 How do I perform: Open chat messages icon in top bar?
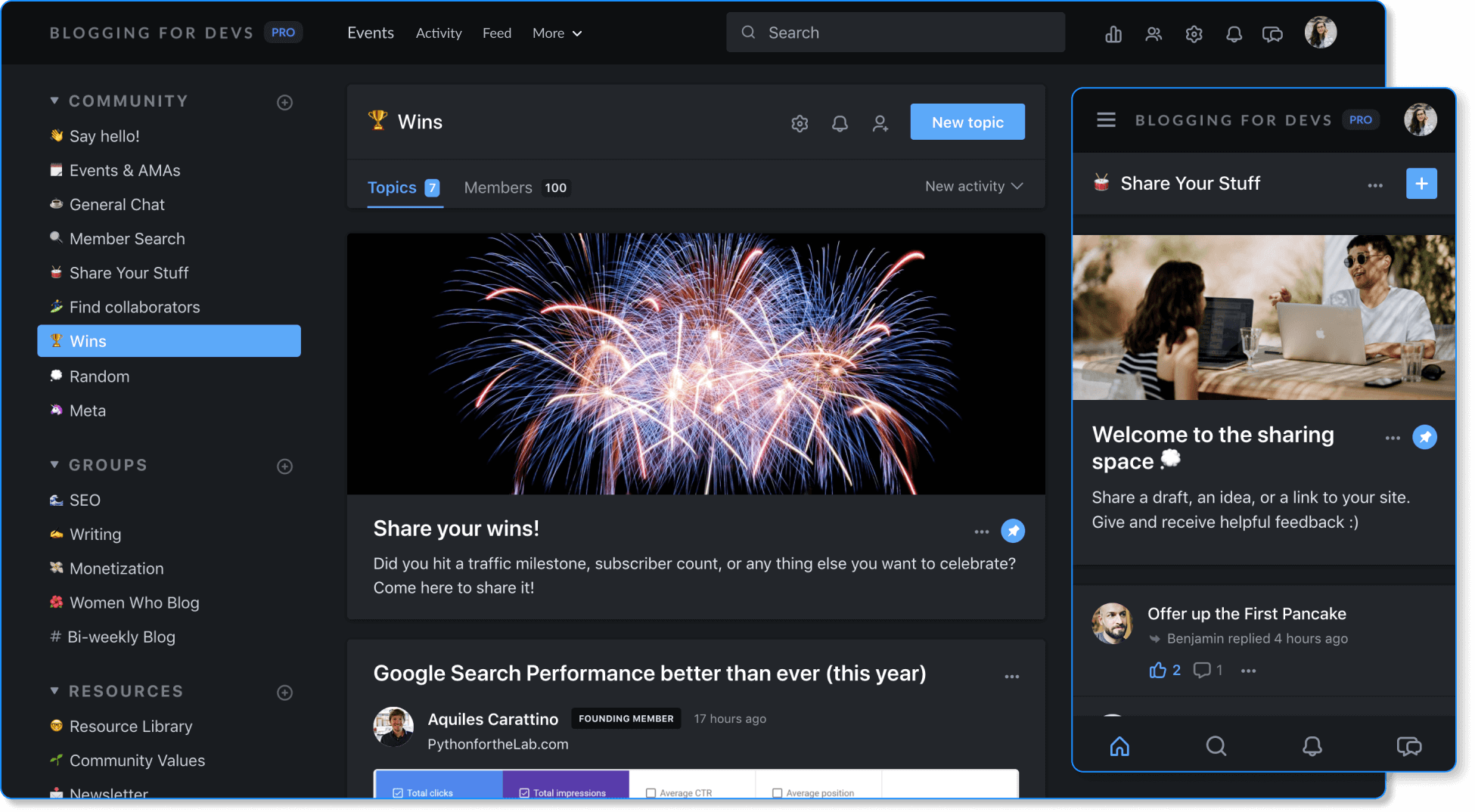(1272, 34)
